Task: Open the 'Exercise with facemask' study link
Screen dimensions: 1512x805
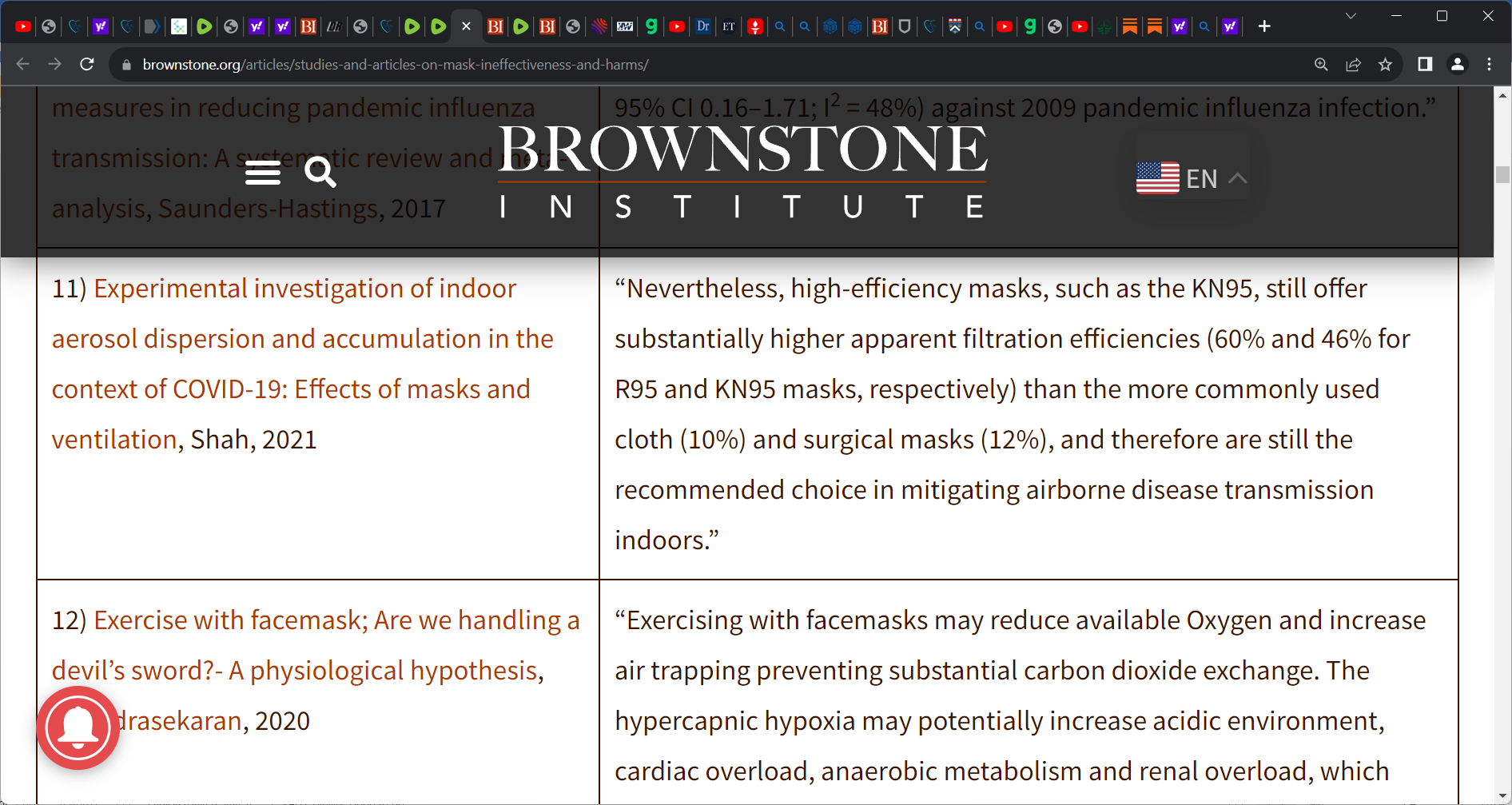Action: (x=316, y=645)
